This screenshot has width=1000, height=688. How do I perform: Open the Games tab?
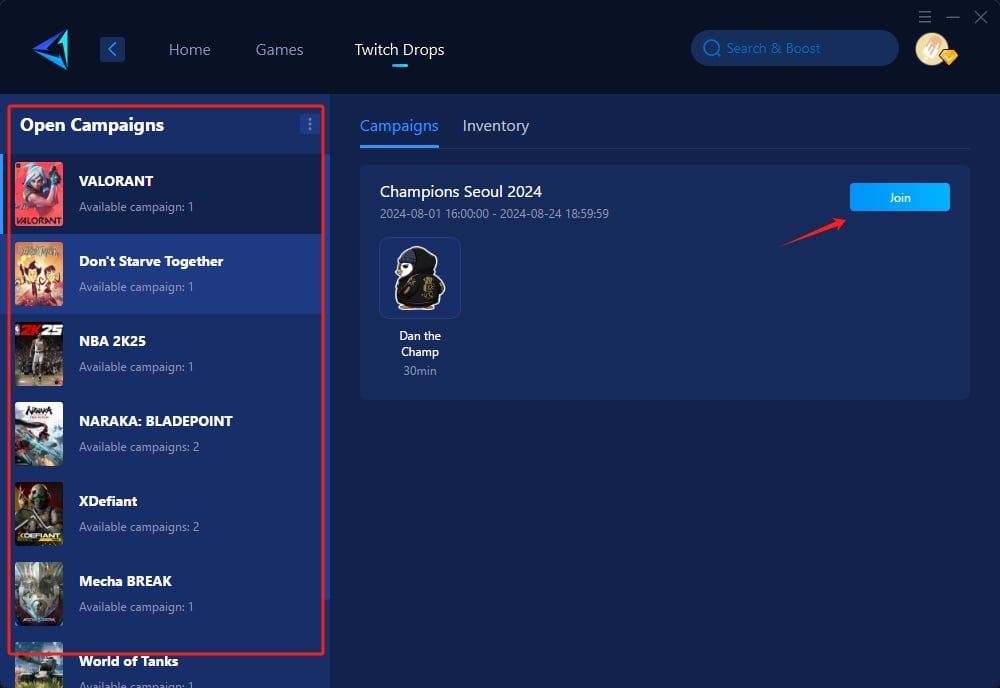click(279, 49)
